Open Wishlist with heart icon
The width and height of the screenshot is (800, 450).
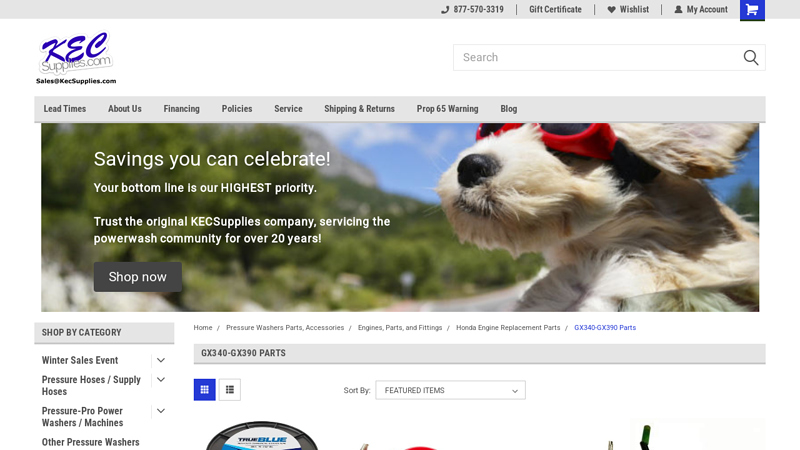(x=627, y=10)
